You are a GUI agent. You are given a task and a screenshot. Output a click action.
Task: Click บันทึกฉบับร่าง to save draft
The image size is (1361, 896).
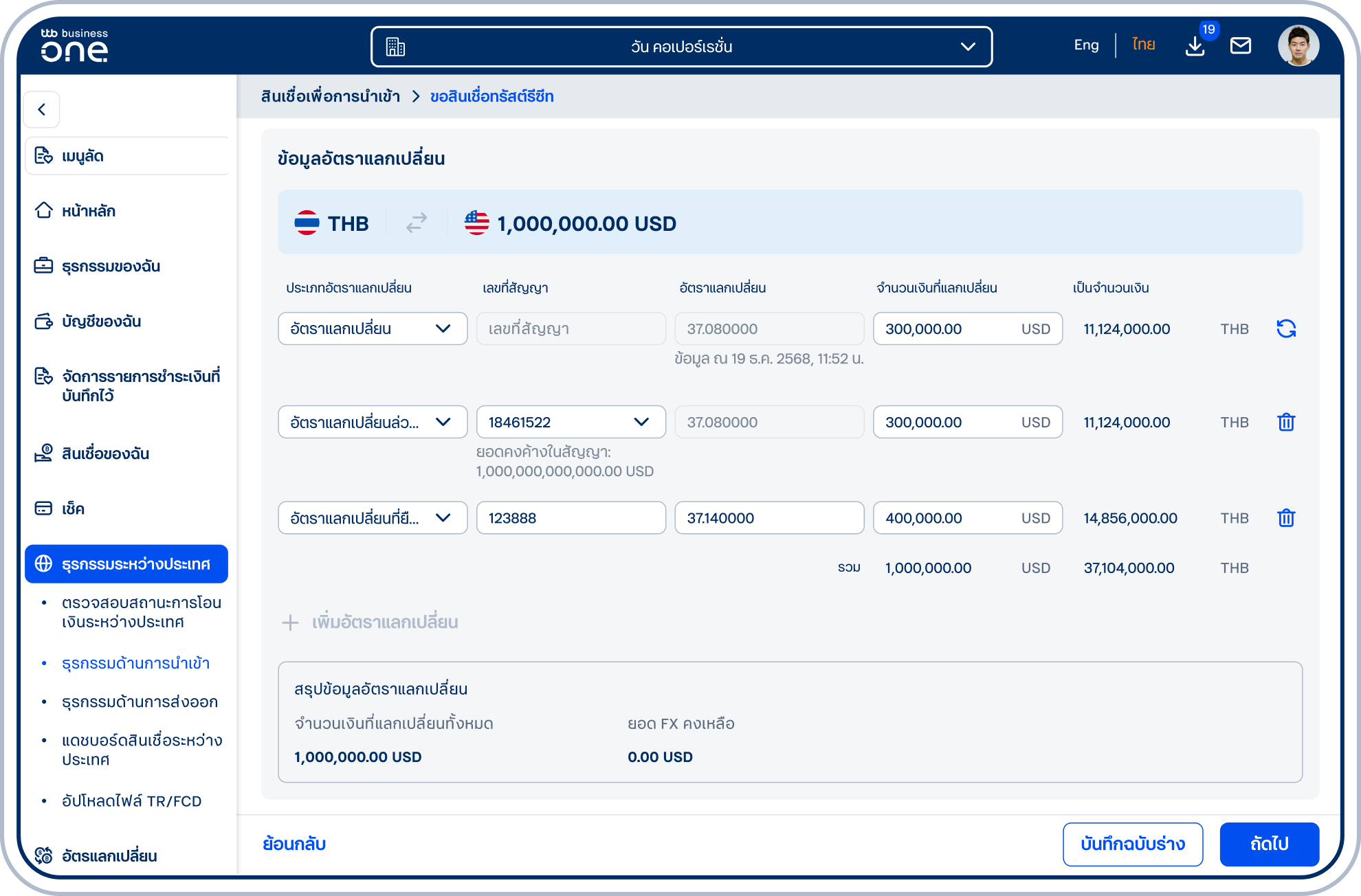(1133, 844)
